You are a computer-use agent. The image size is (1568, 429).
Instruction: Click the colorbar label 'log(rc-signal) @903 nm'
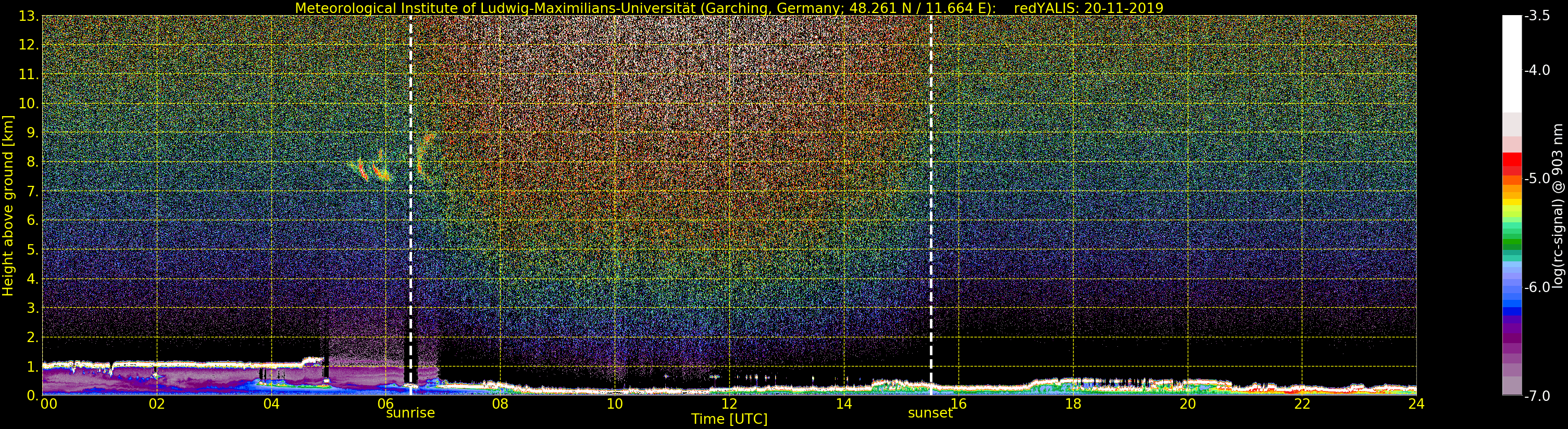pos(1557,206)
